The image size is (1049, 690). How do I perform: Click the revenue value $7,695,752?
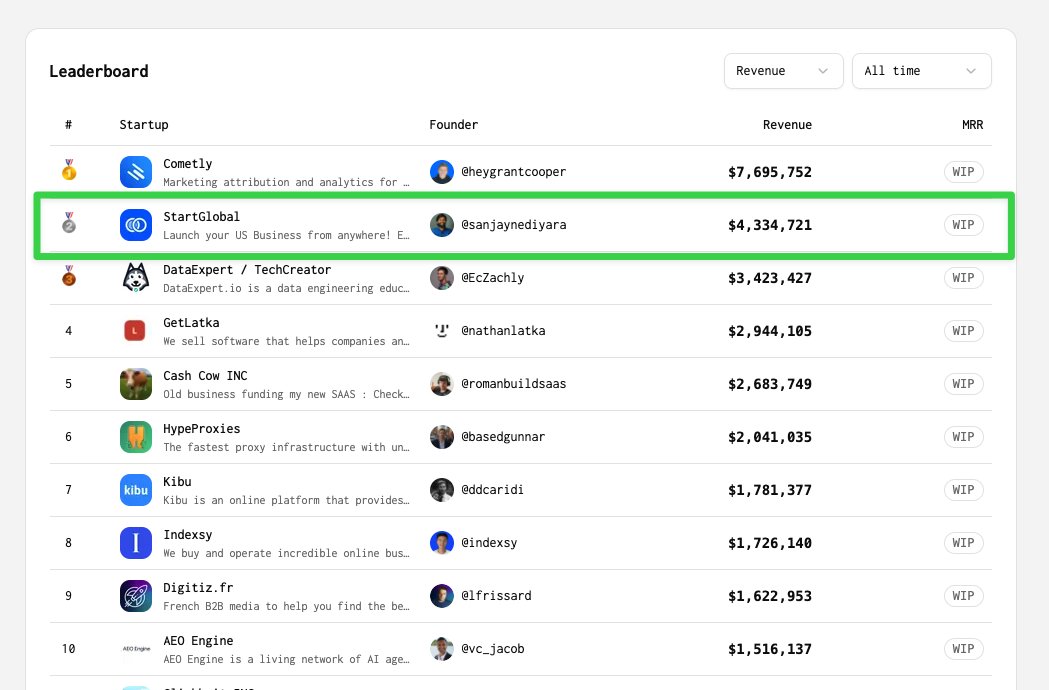point(770,172)
